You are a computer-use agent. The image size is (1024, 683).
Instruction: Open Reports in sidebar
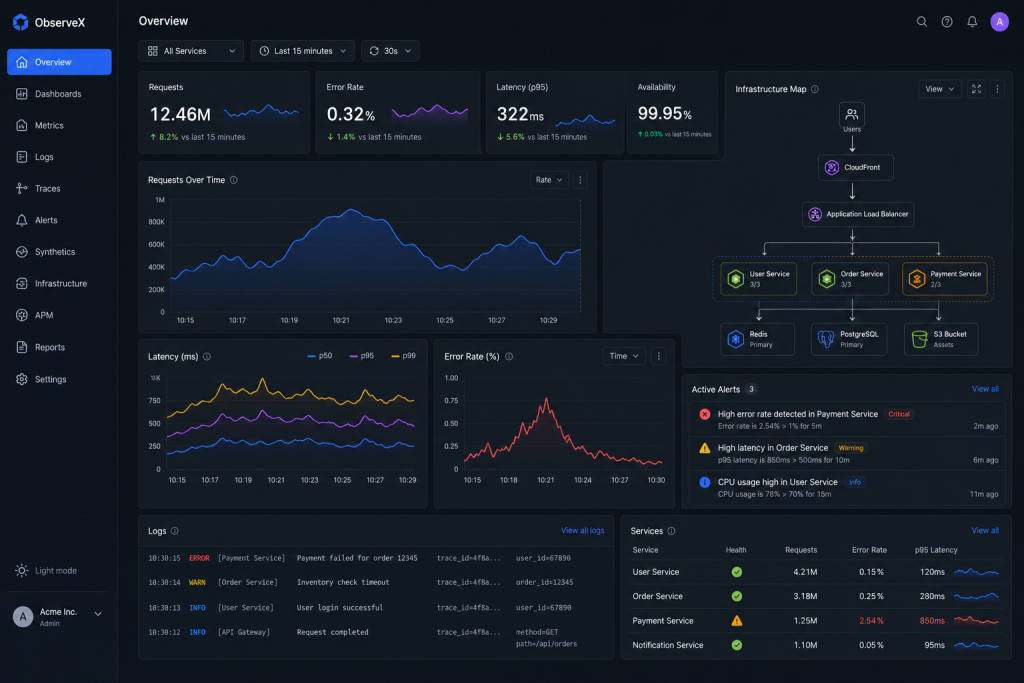(59, 347)
